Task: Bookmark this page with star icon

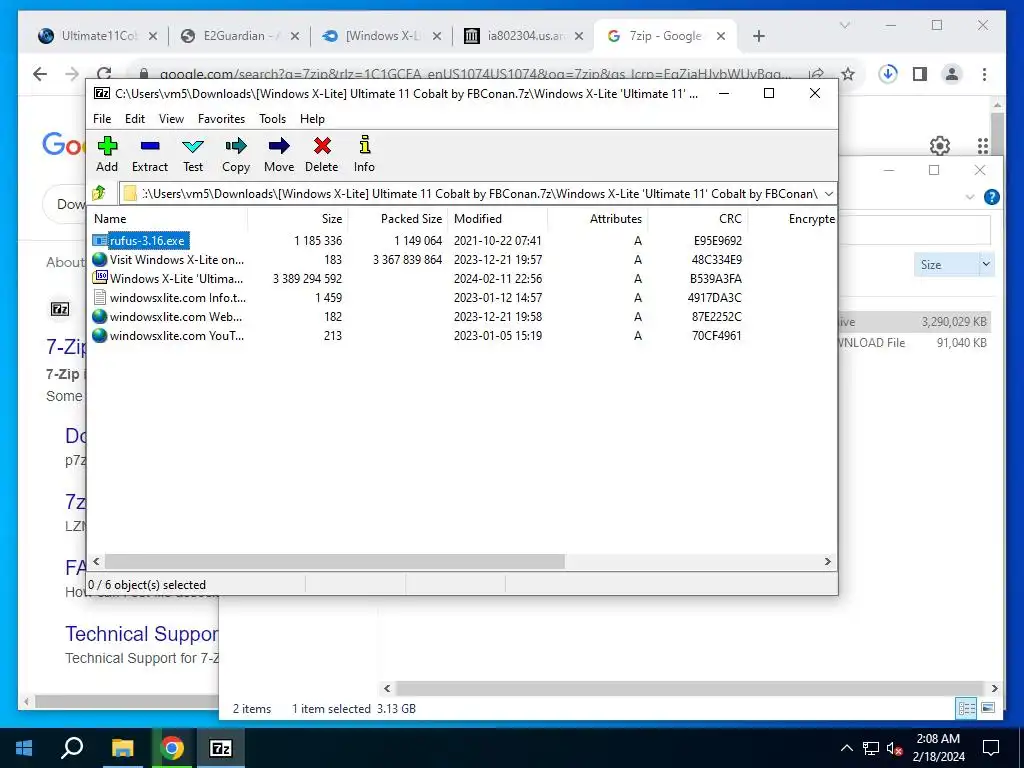Action: coord(848,74)
